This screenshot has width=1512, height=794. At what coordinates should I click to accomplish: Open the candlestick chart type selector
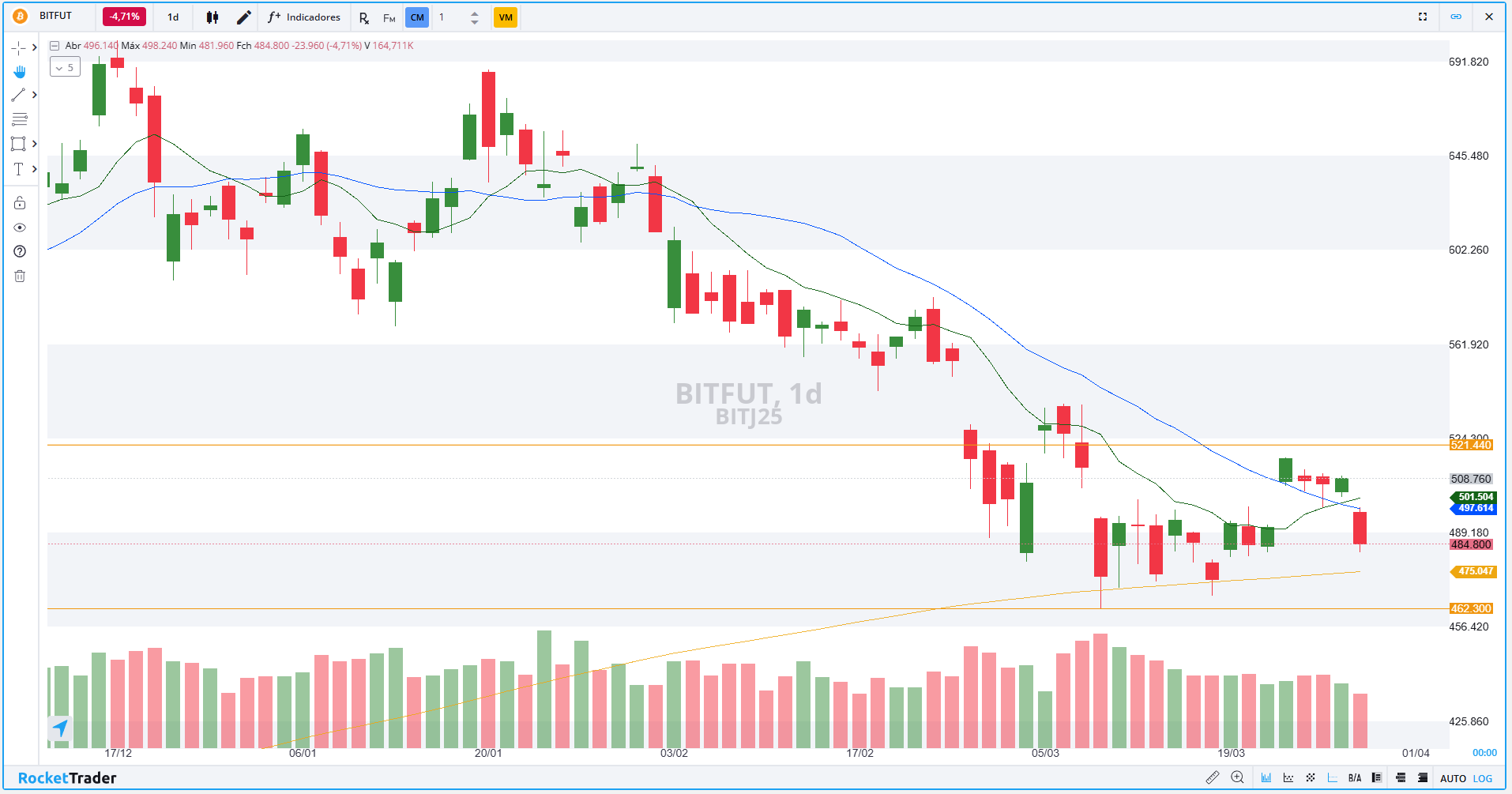coord(212,17)
